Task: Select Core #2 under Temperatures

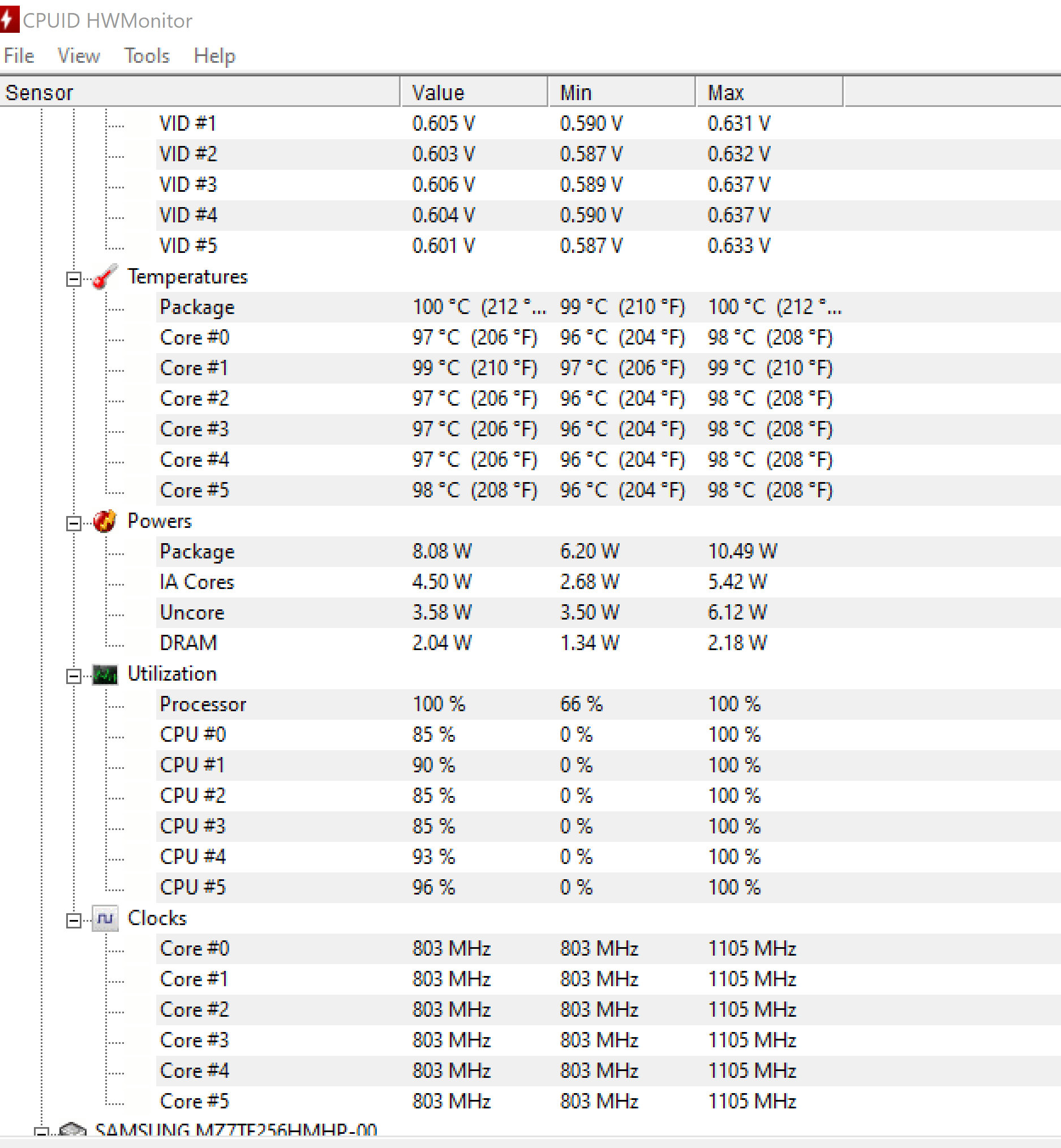Action: click(x=608, y=398)
